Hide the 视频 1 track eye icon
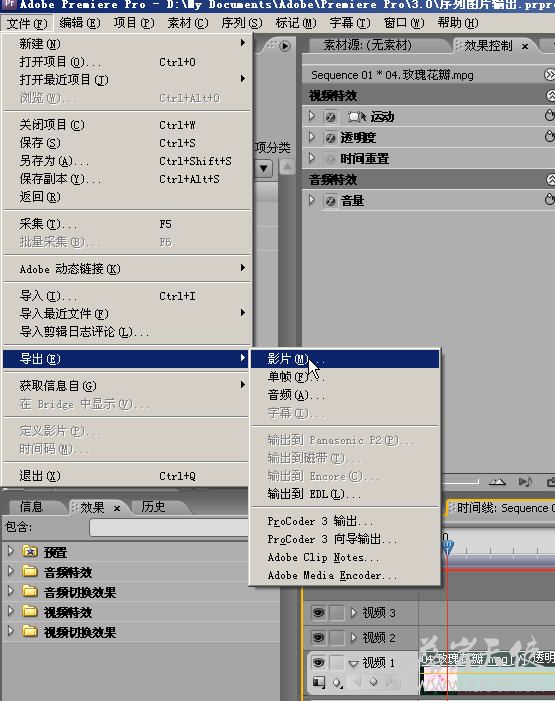 click(x=318, y=662)
